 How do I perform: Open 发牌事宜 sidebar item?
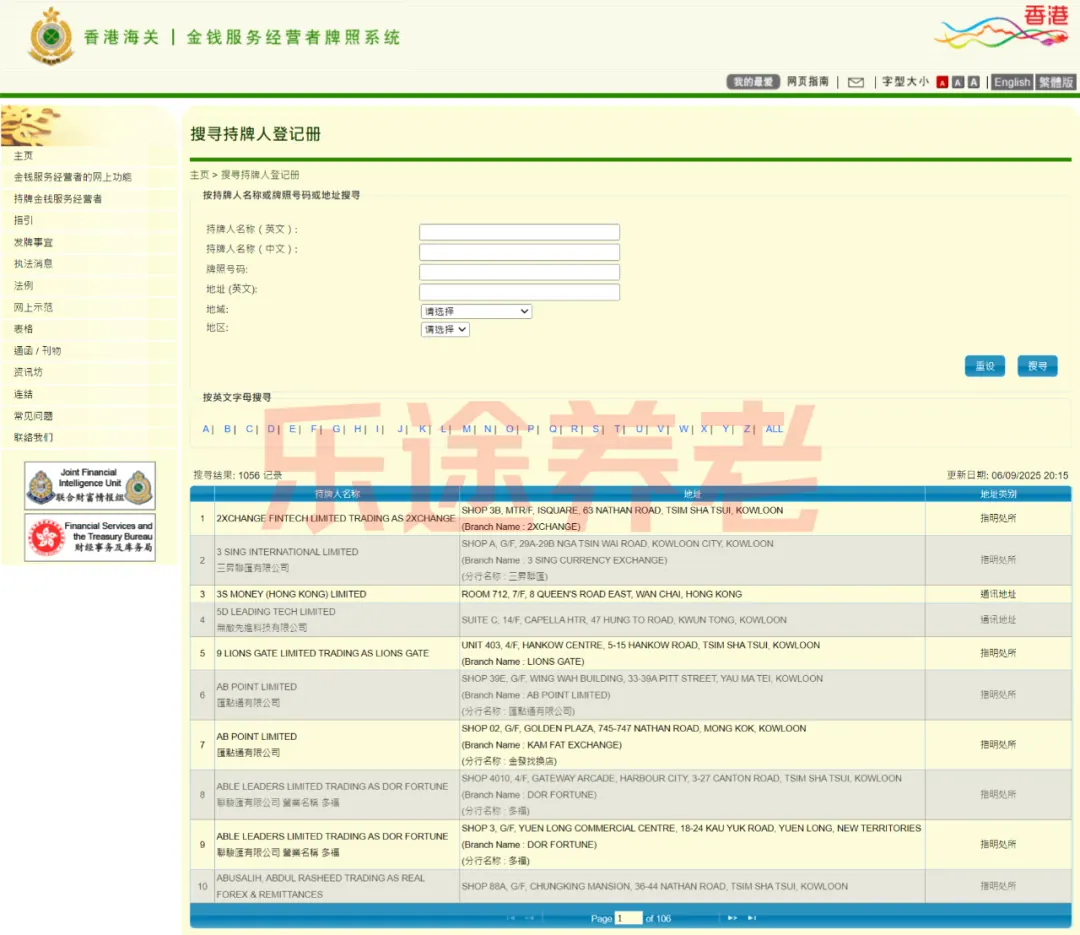pos(32,242)
